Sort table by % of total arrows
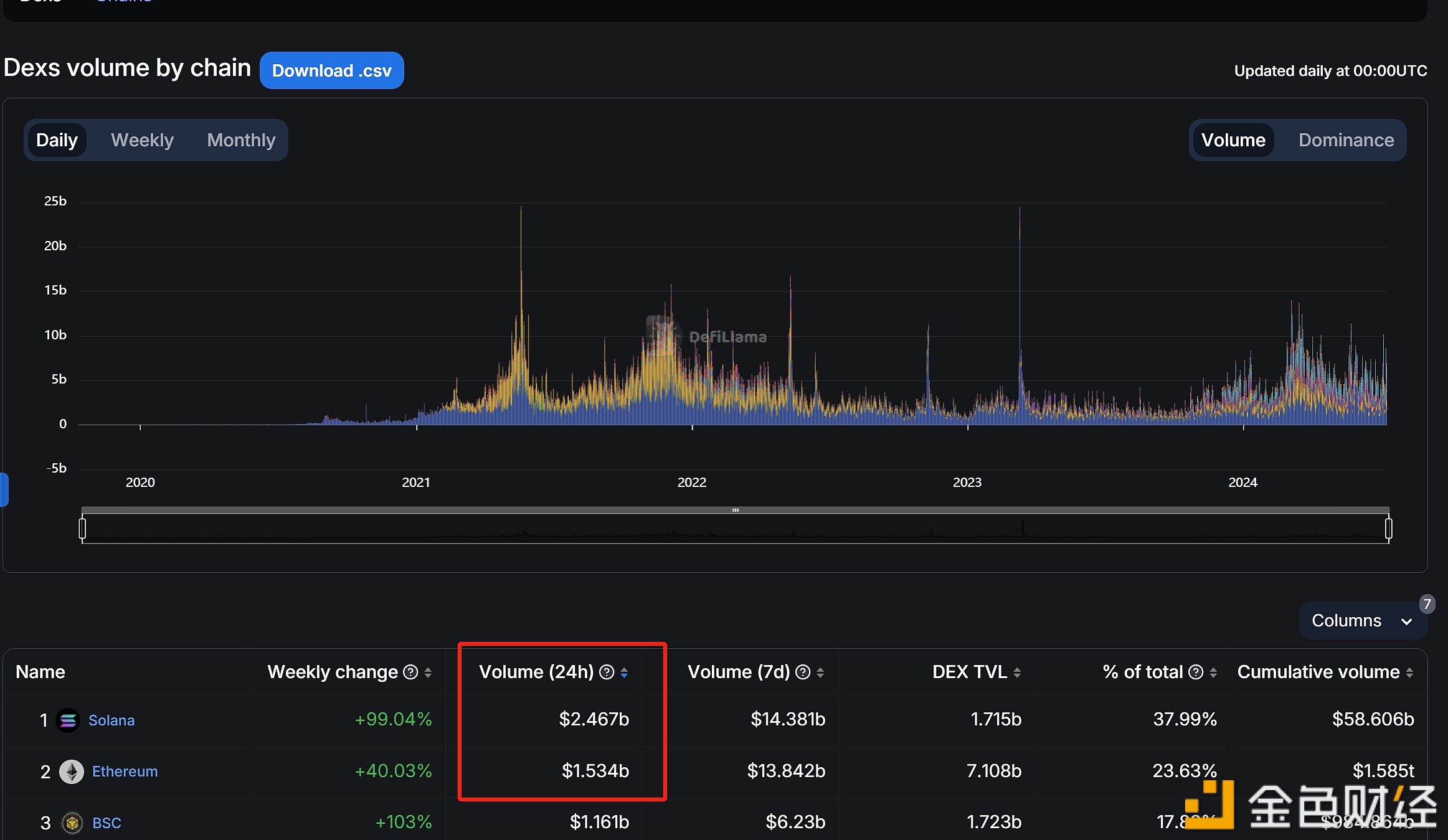 click(1213, 672)
